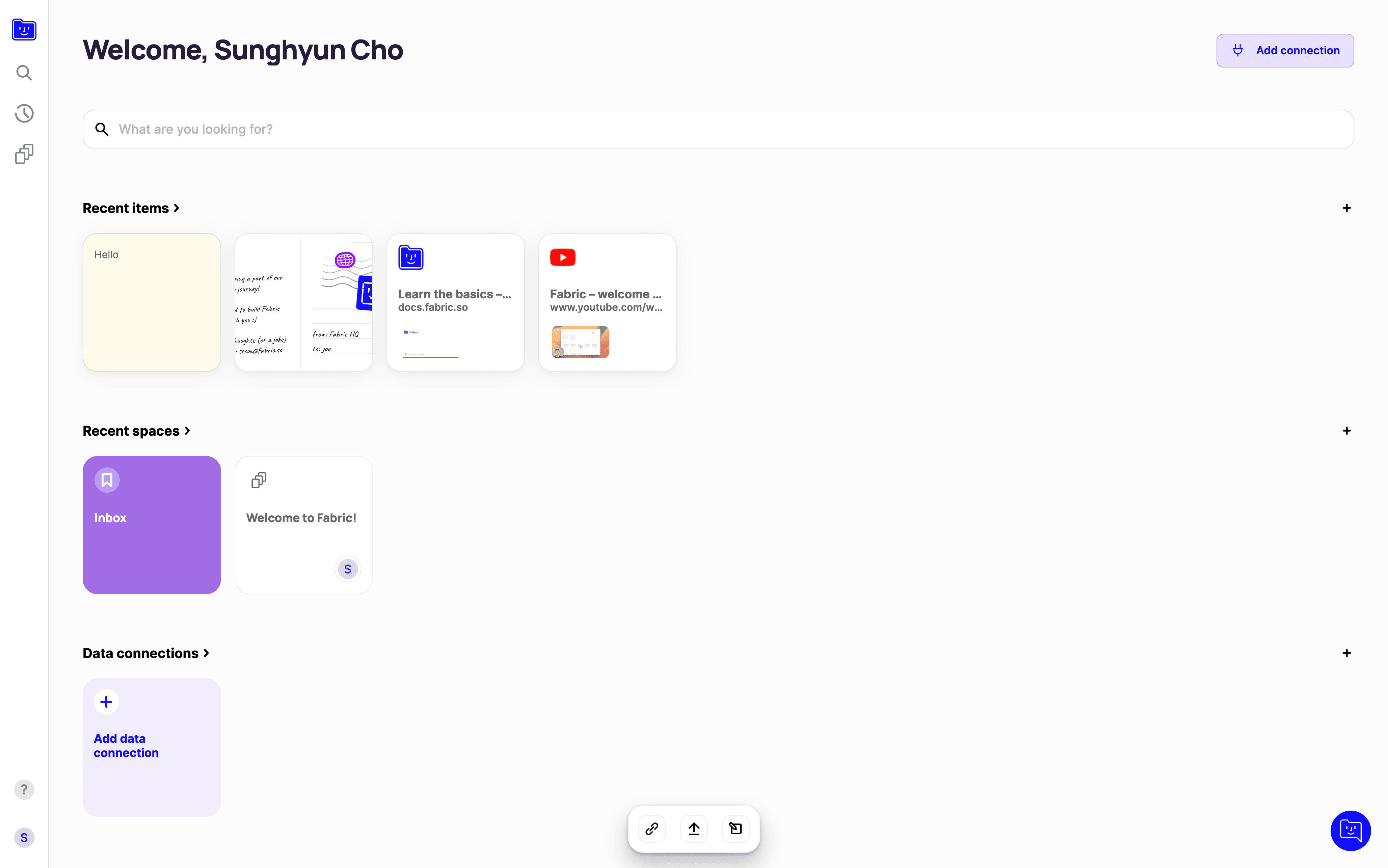Click the upload arrow icon in the bottom toolbar
Image resolution: width=1388 pixels, height=868 pixels.
click(x=694, y=829)
